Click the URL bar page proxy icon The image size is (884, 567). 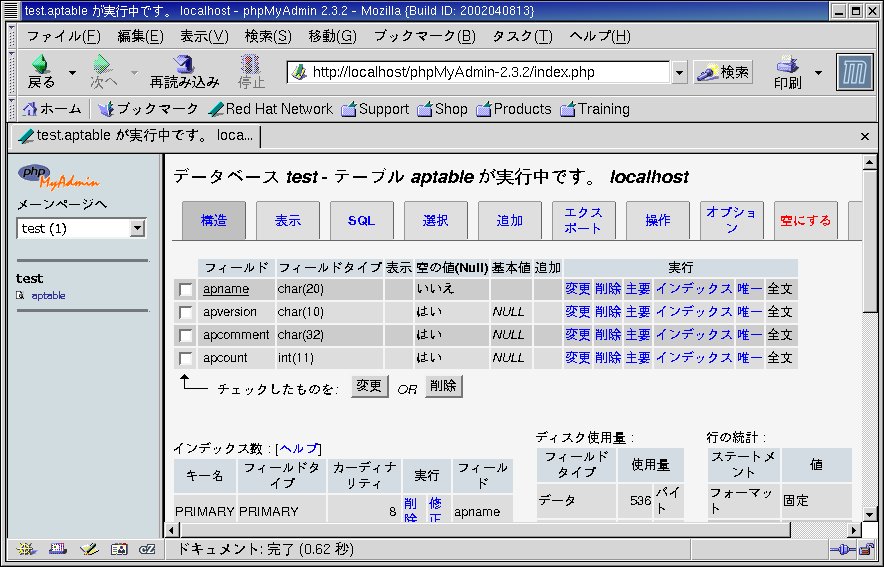[x=299, y=72]
